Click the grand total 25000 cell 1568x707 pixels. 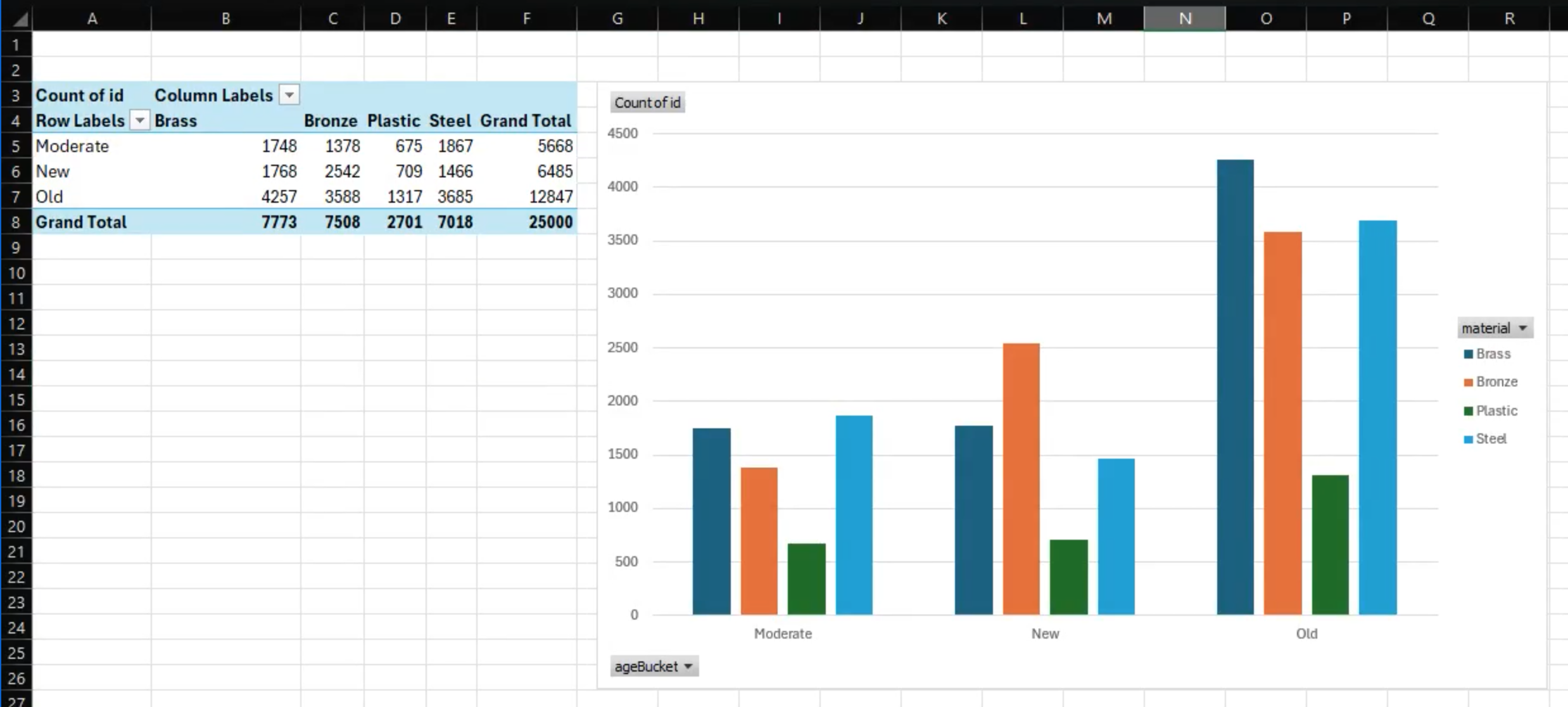pyautogui.click(x=527, y=222)
